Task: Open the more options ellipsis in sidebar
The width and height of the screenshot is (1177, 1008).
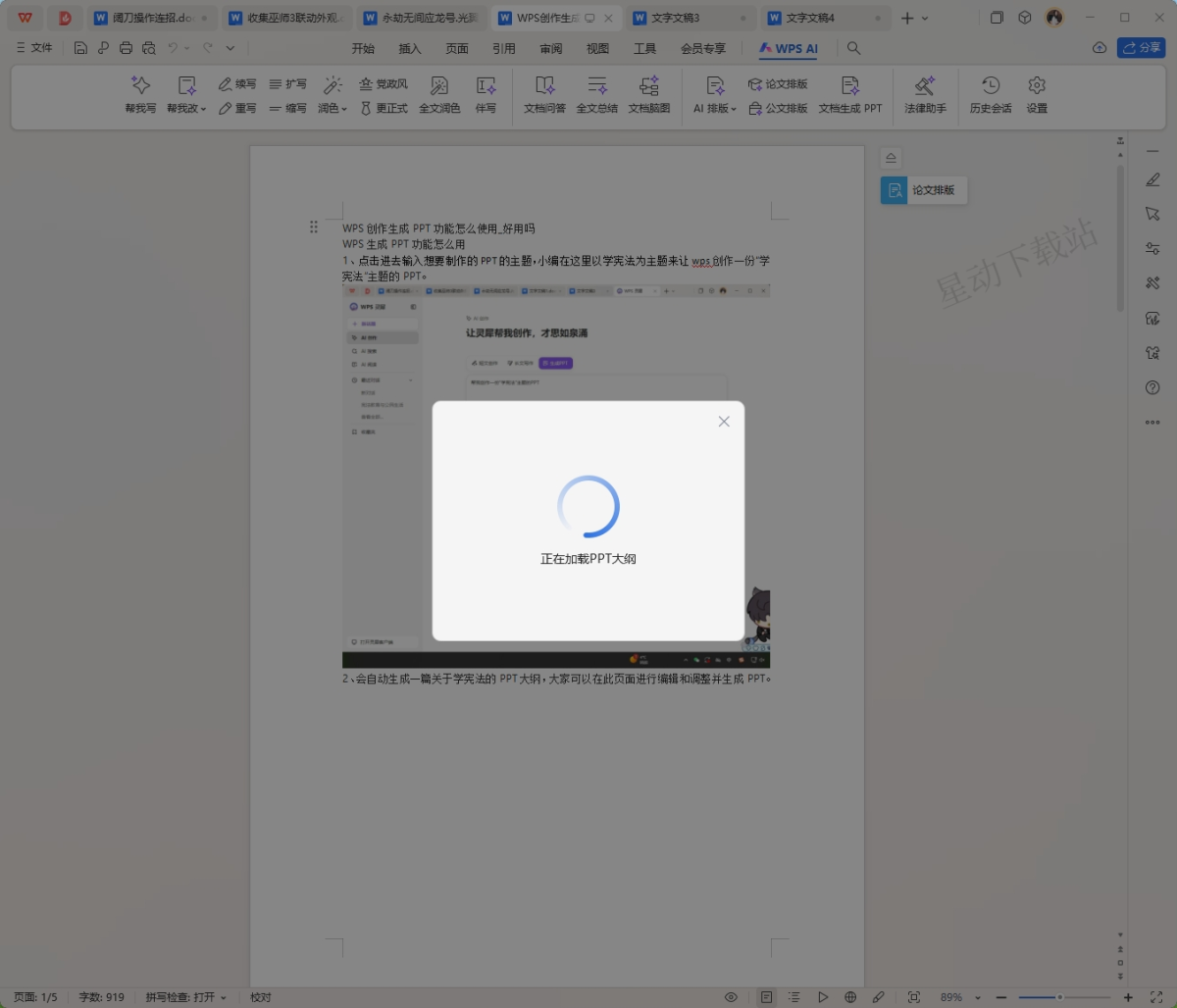Action: [1152, 423]
